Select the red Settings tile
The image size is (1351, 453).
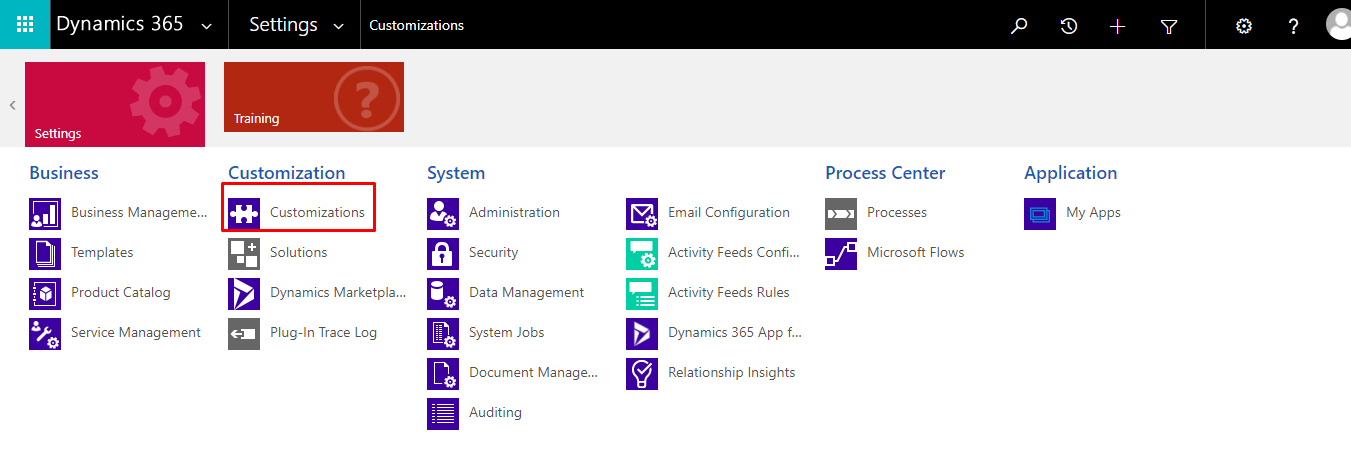point(115,104)
